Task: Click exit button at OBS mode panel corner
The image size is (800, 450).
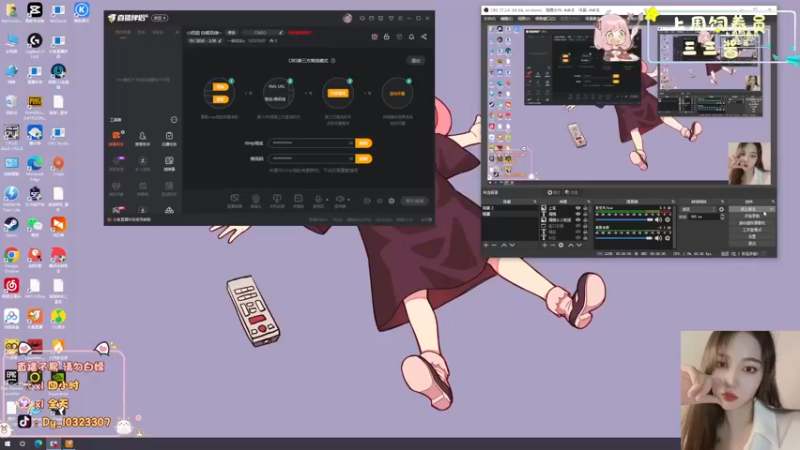Action: coord(416,61)
